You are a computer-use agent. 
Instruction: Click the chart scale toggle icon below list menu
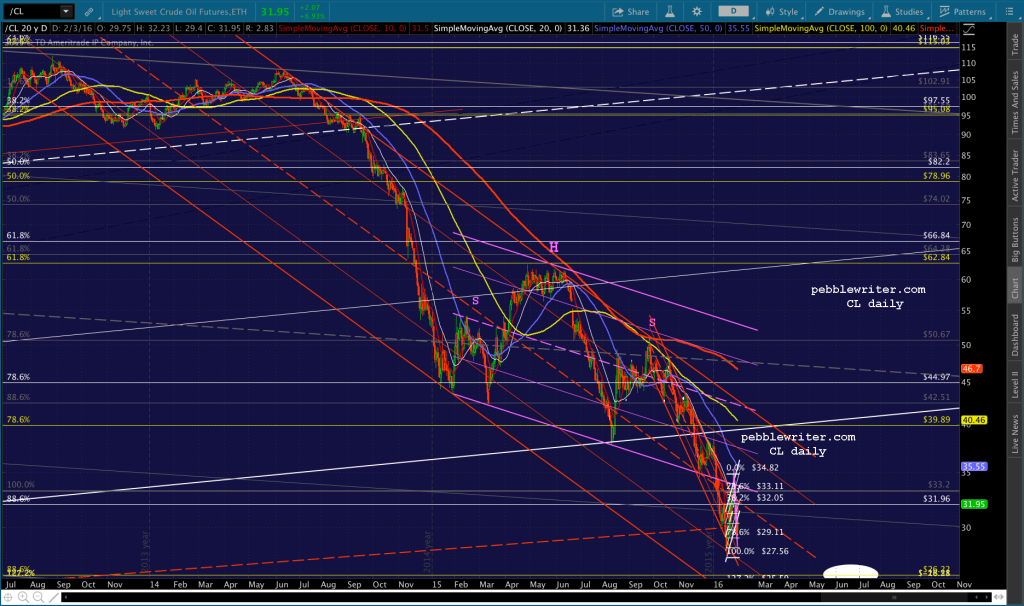(969, 29)
